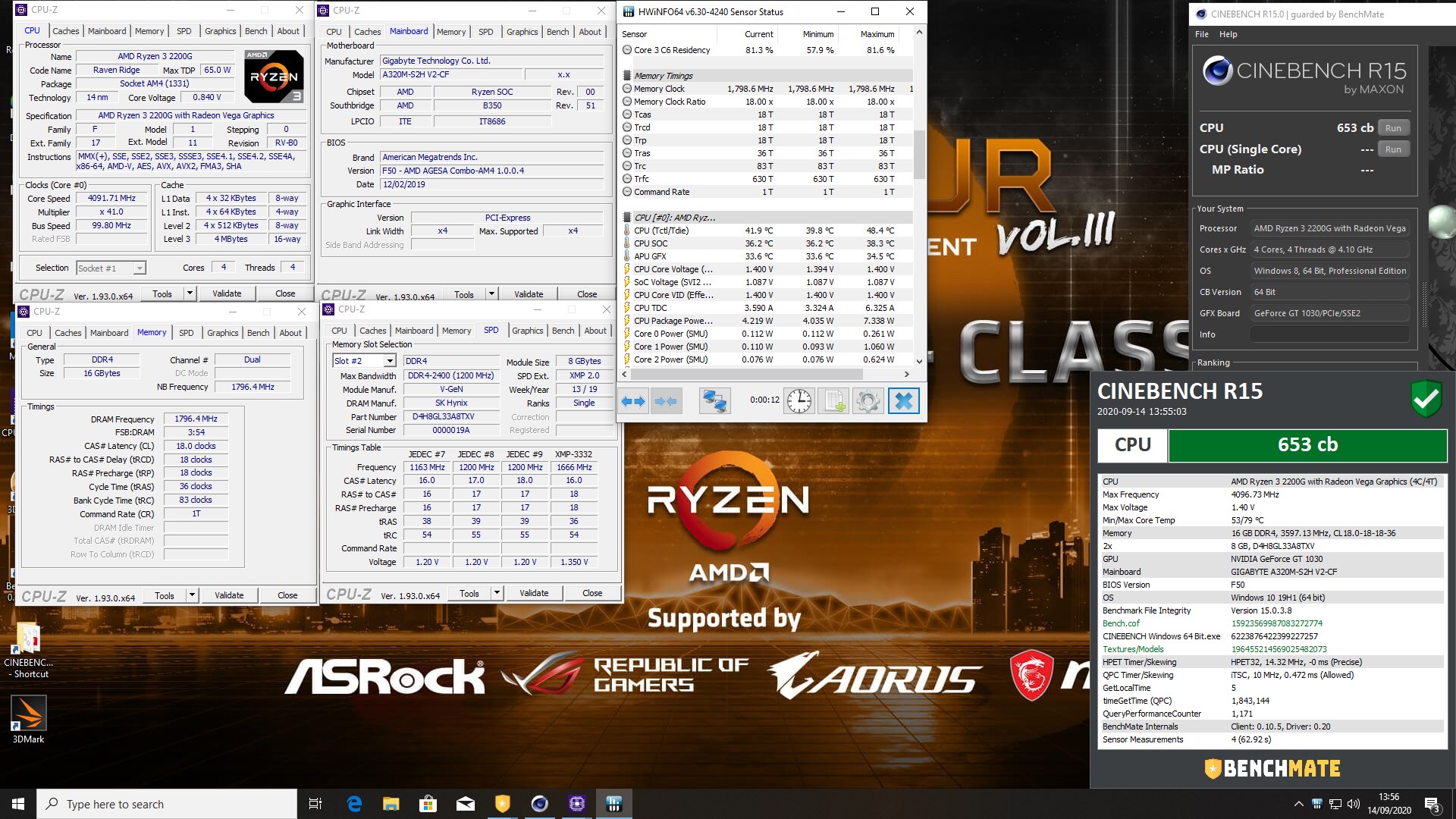Select CPU (Tctl/Tdie) row in HWiNFO

767,231
